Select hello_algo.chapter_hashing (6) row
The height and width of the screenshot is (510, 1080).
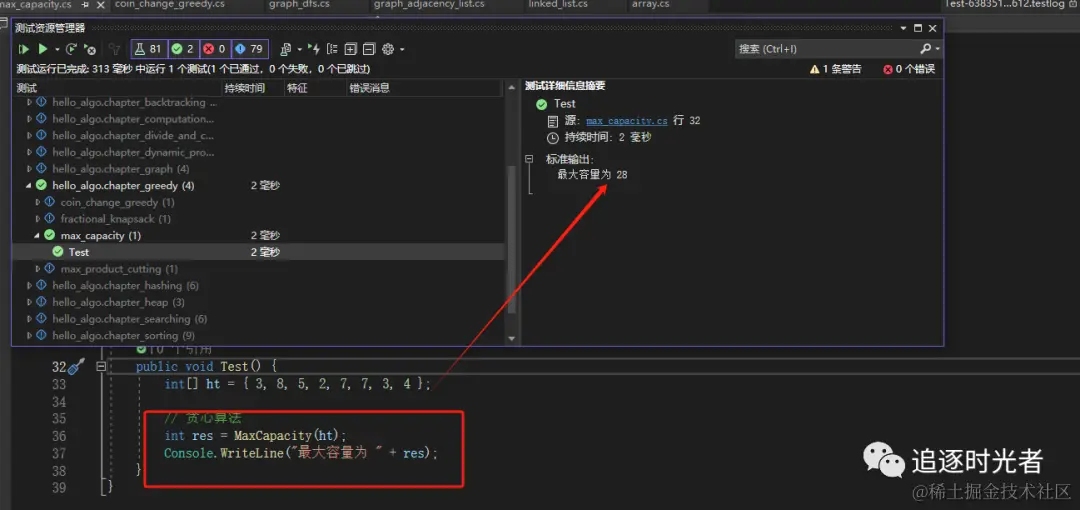258,285
